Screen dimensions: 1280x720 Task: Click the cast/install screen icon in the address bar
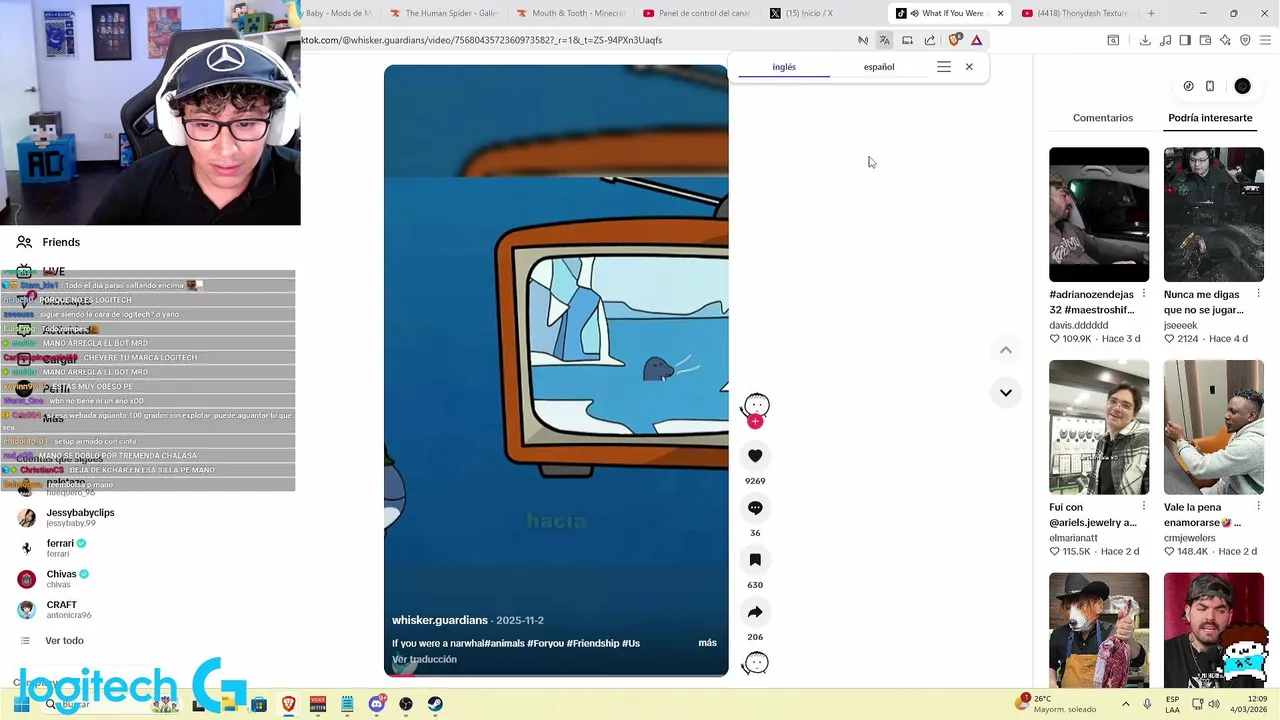[908, 40]
